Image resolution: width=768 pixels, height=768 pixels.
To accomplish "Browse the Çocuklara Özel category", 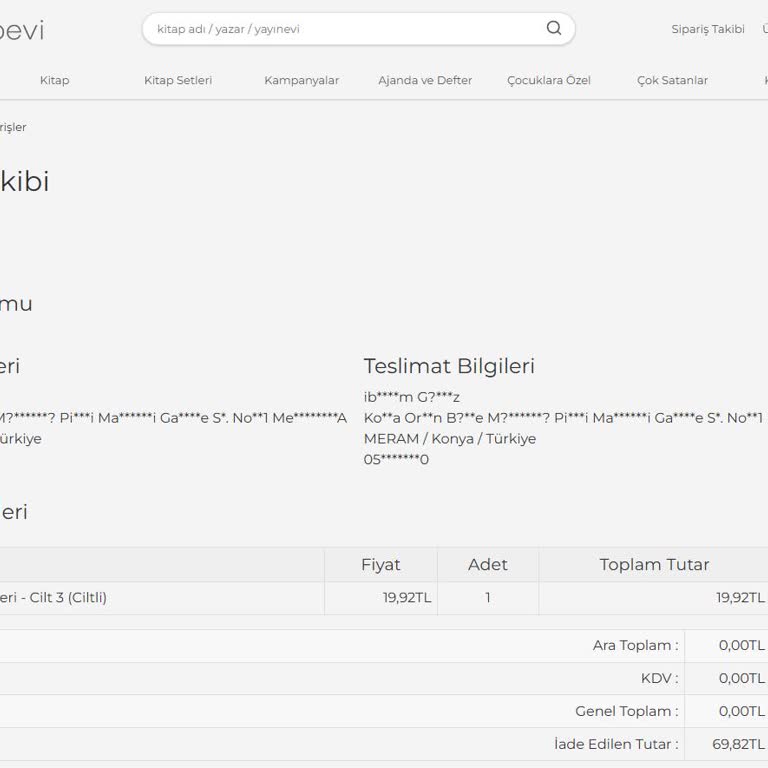I will [x=548, y=80].
